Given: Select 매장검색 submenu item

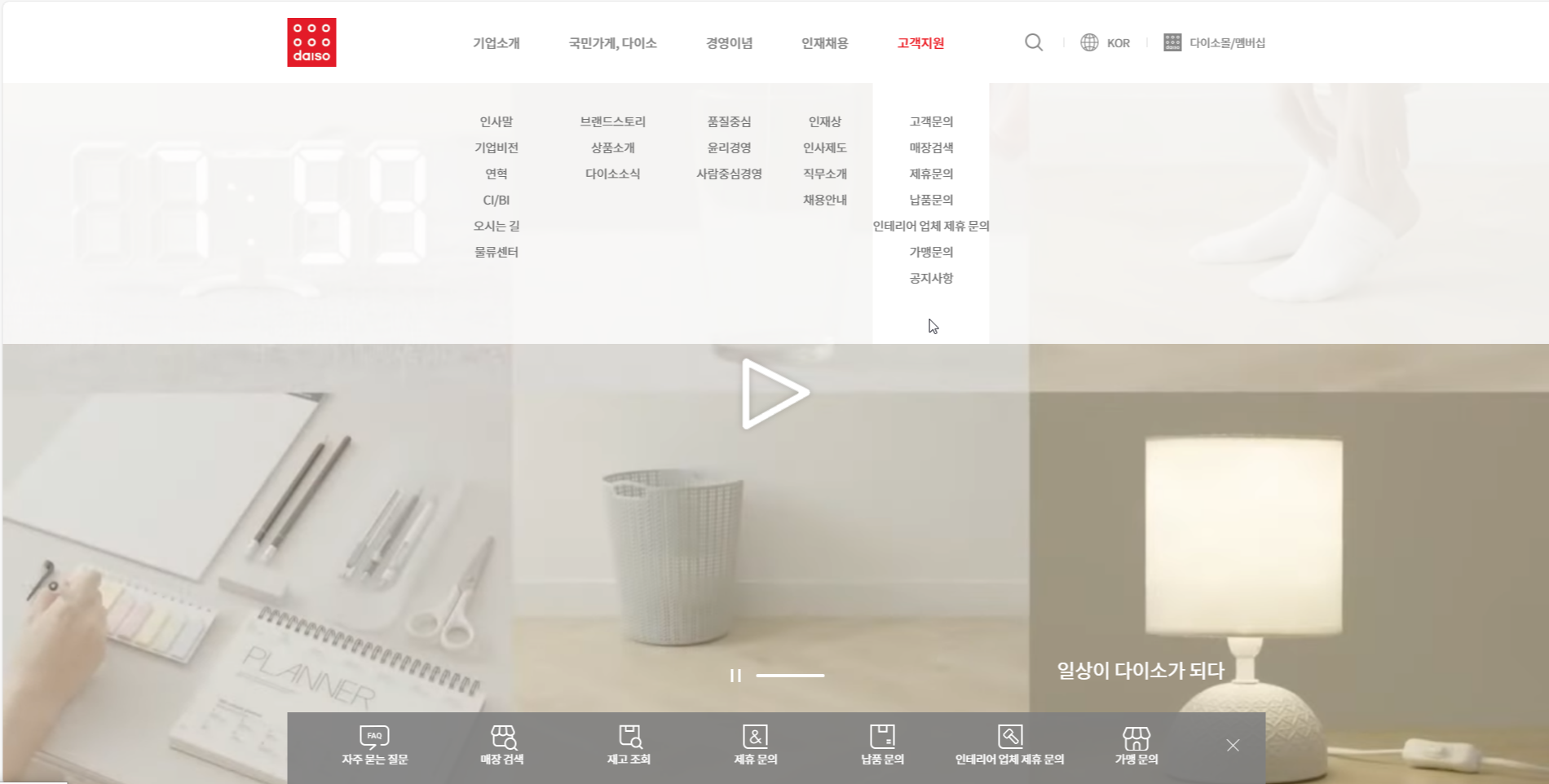Looking at the screenshot, I should coord(931,148).
